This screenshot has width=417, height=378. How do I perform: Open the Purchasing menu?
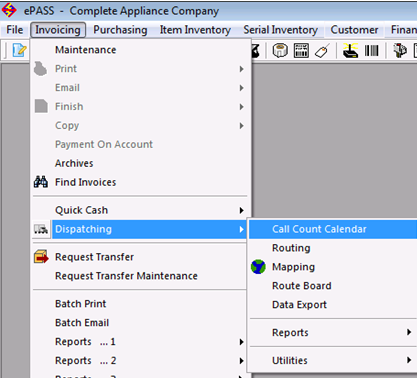click(120, 30)
